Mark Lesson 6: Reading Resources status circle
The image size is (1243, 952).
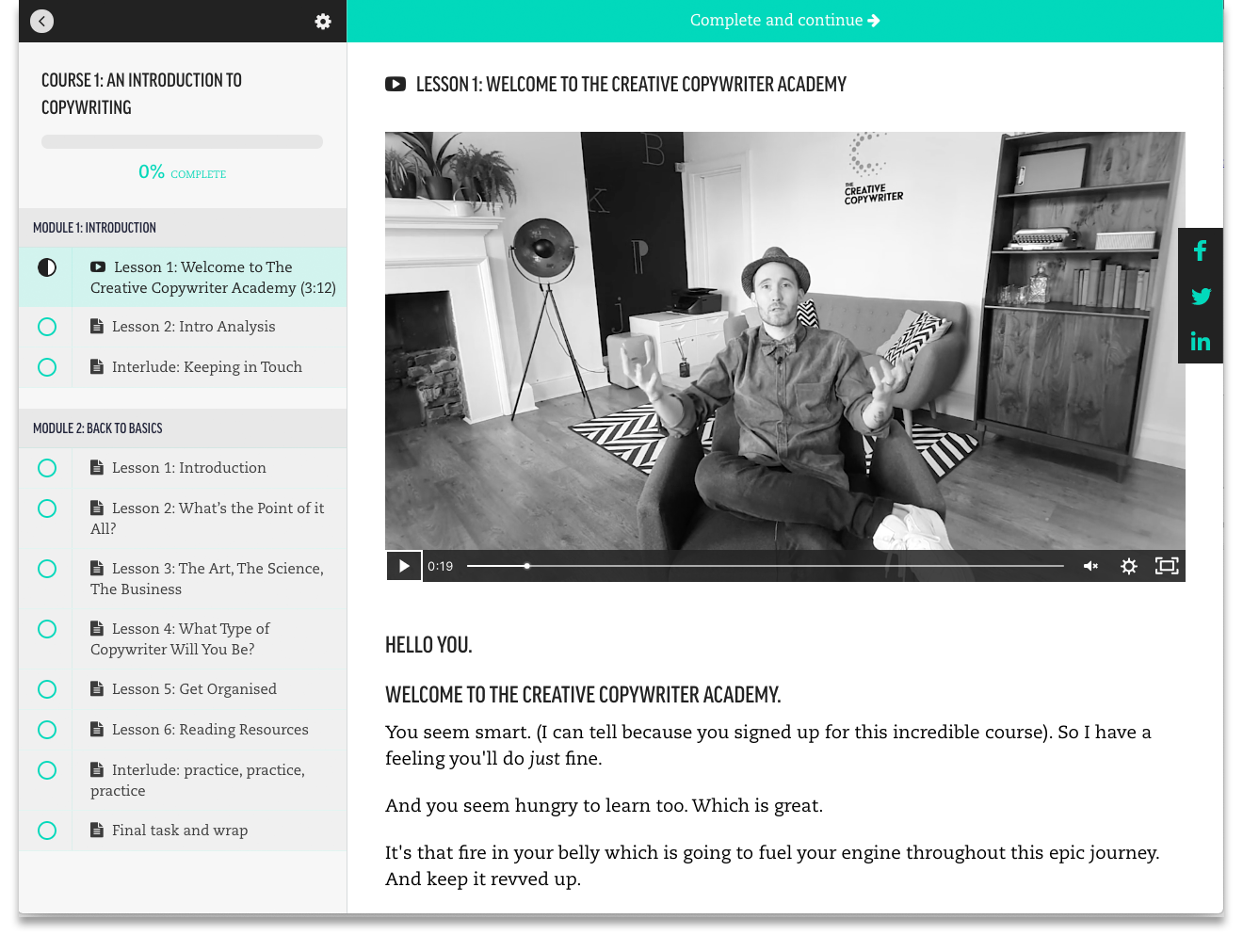tap(47, 730)
